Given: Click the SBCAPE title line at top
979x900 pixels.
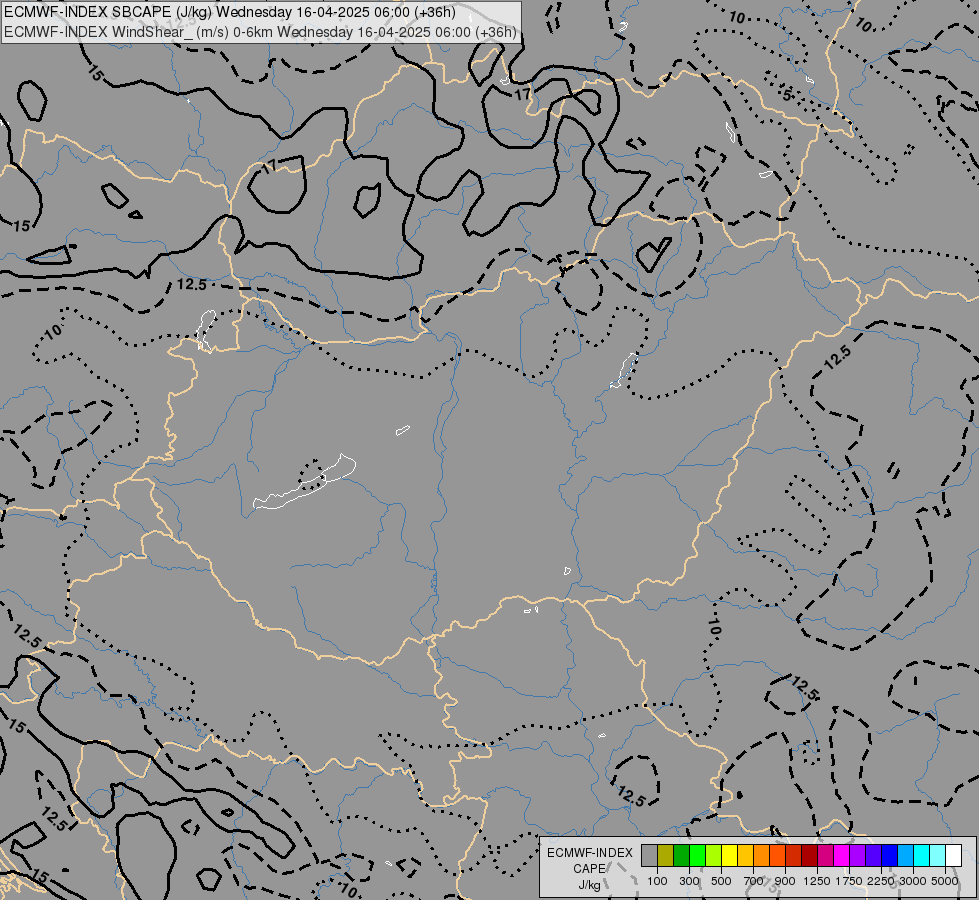Looking at the screenshot, I should click(230, 12).
